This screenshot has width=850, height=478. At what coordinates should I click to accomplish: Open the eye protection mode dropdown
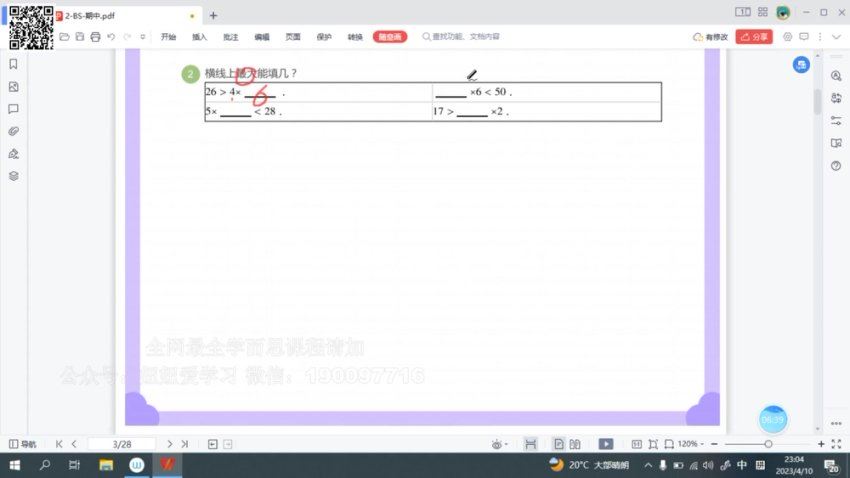499,444
